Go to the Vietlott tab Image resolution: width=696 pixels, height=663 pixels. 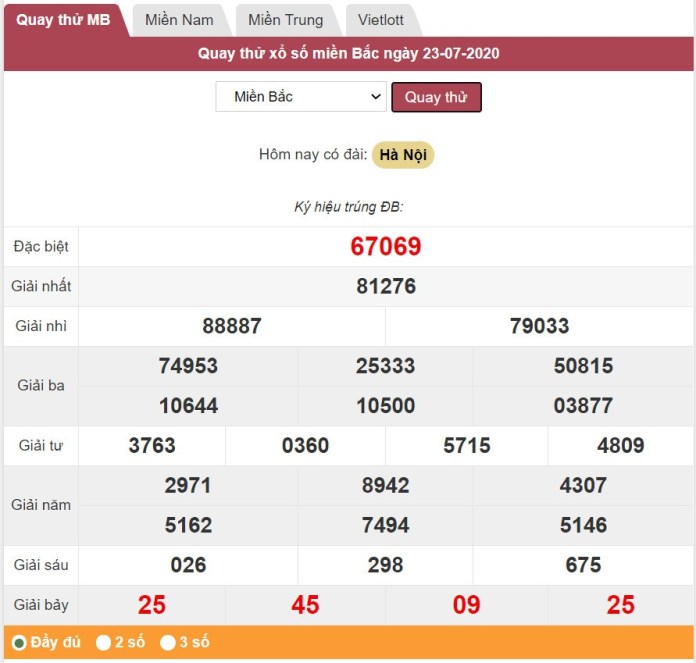tap(383, 20)
